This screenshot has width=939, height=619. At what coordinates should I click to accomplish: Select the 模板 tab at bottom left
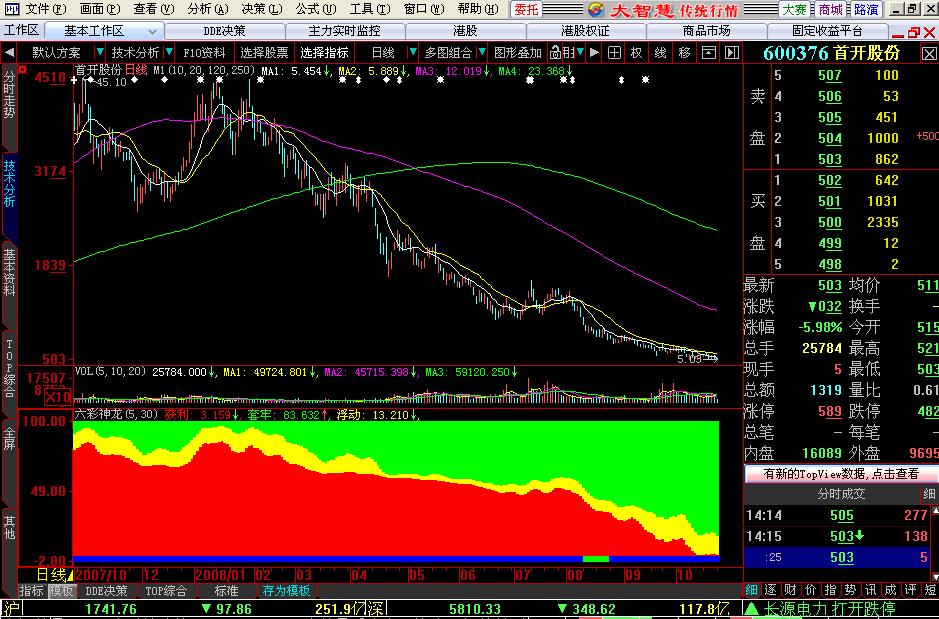[x=61, y=591]
